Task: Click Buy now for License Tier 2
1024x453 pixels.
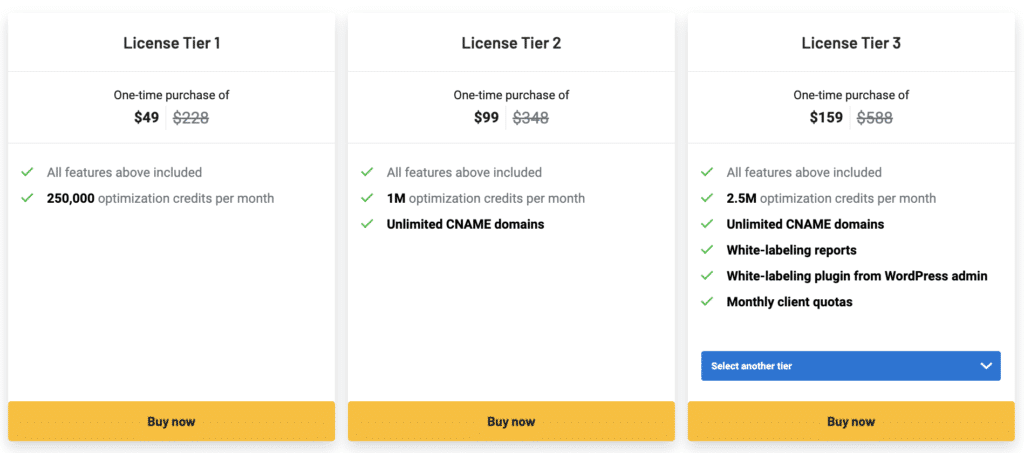Action: 511,421
